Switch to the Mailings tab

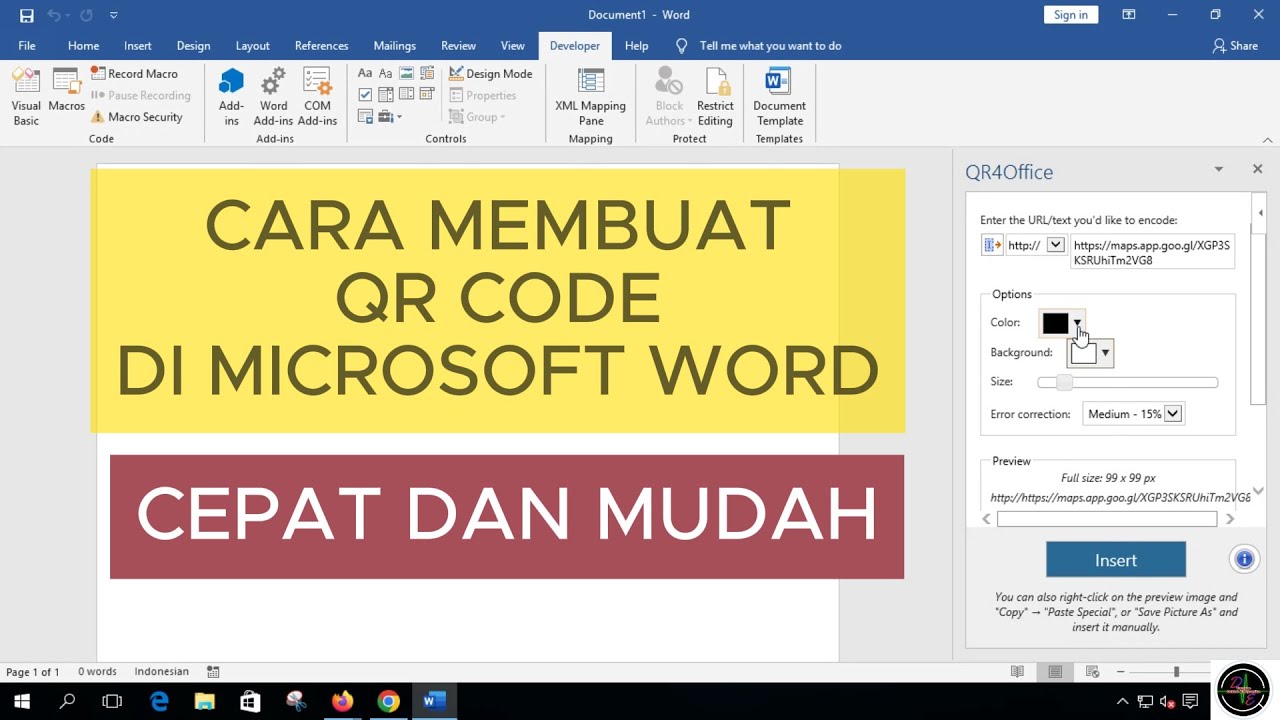pyautogui.click(x=394, y=46)
